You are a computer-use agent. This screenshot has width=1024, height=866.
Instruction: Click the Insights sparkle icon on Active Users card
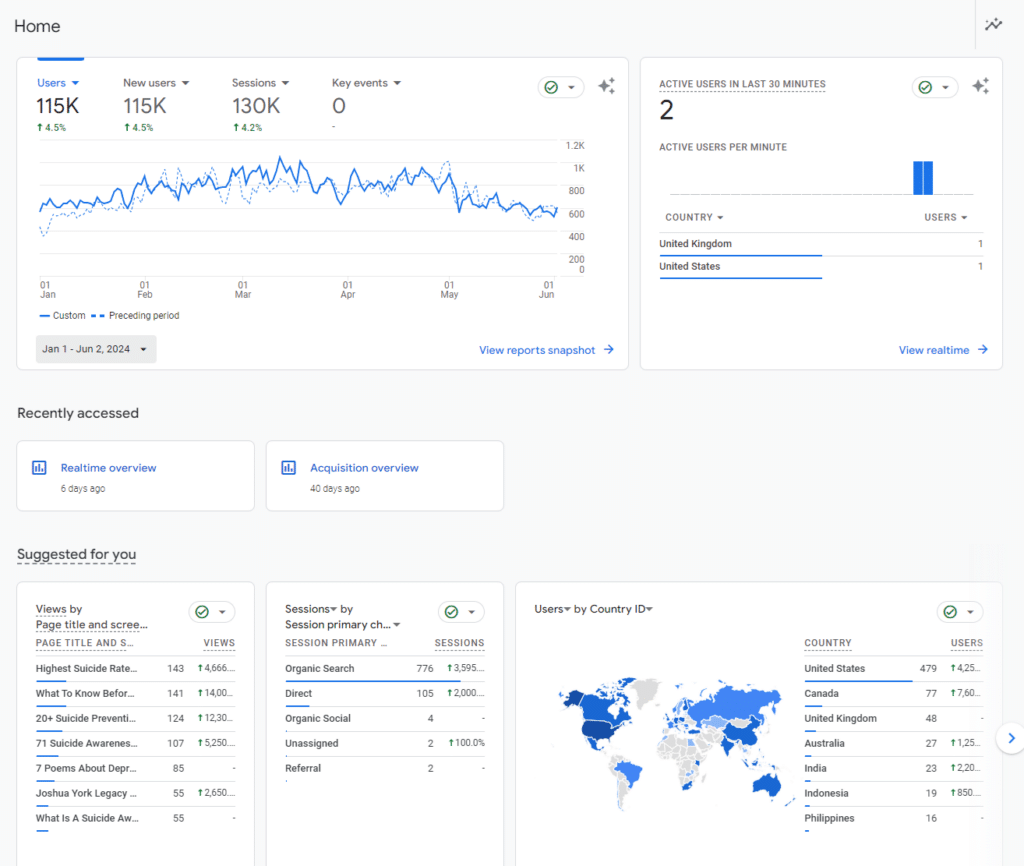981,86
